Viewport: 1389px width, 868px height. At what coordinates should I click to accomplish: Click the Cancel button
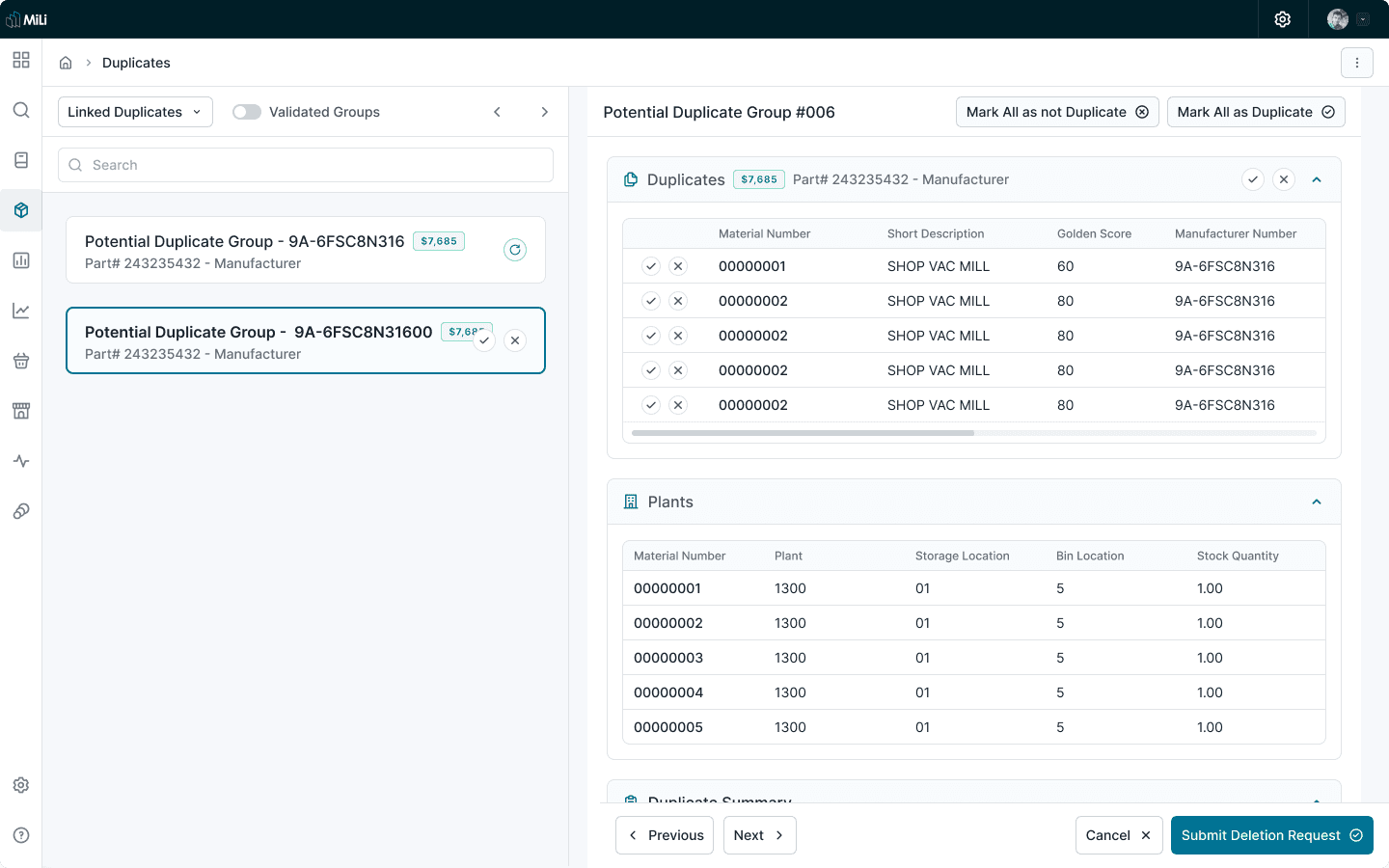(x=1119, y=835)
